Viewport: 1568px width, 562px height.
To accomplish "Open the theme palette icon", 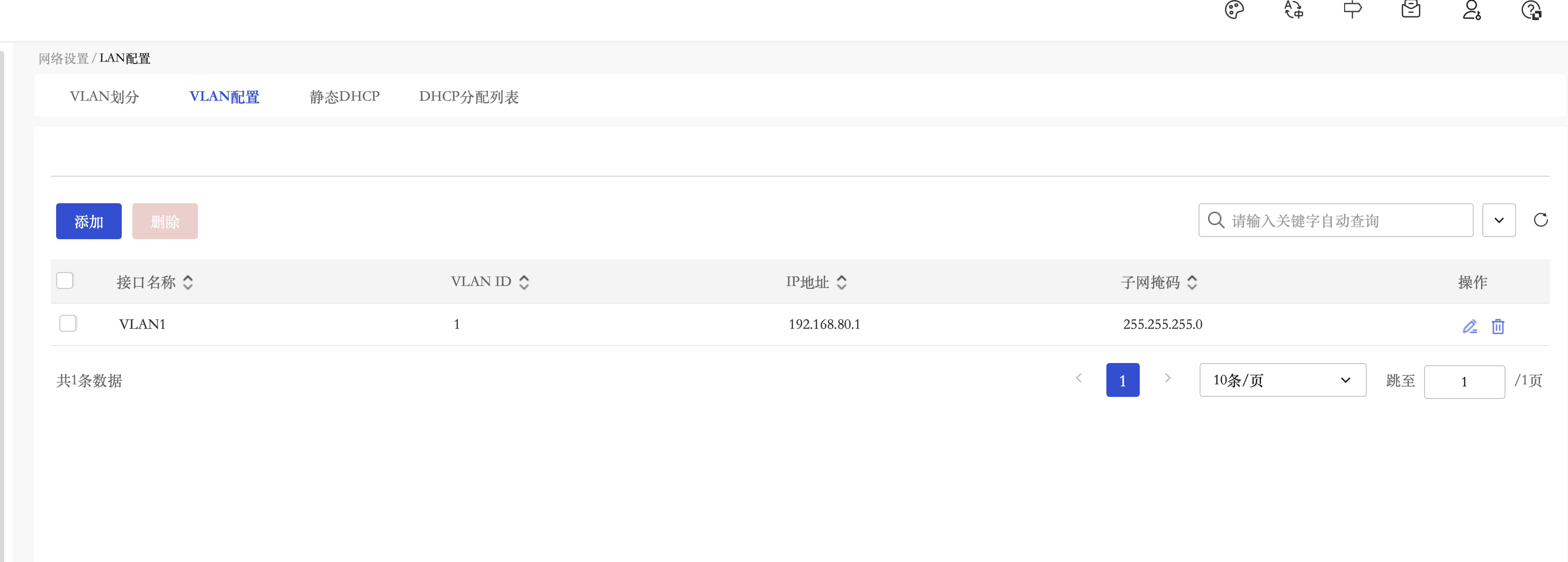I will [1234, 11].
